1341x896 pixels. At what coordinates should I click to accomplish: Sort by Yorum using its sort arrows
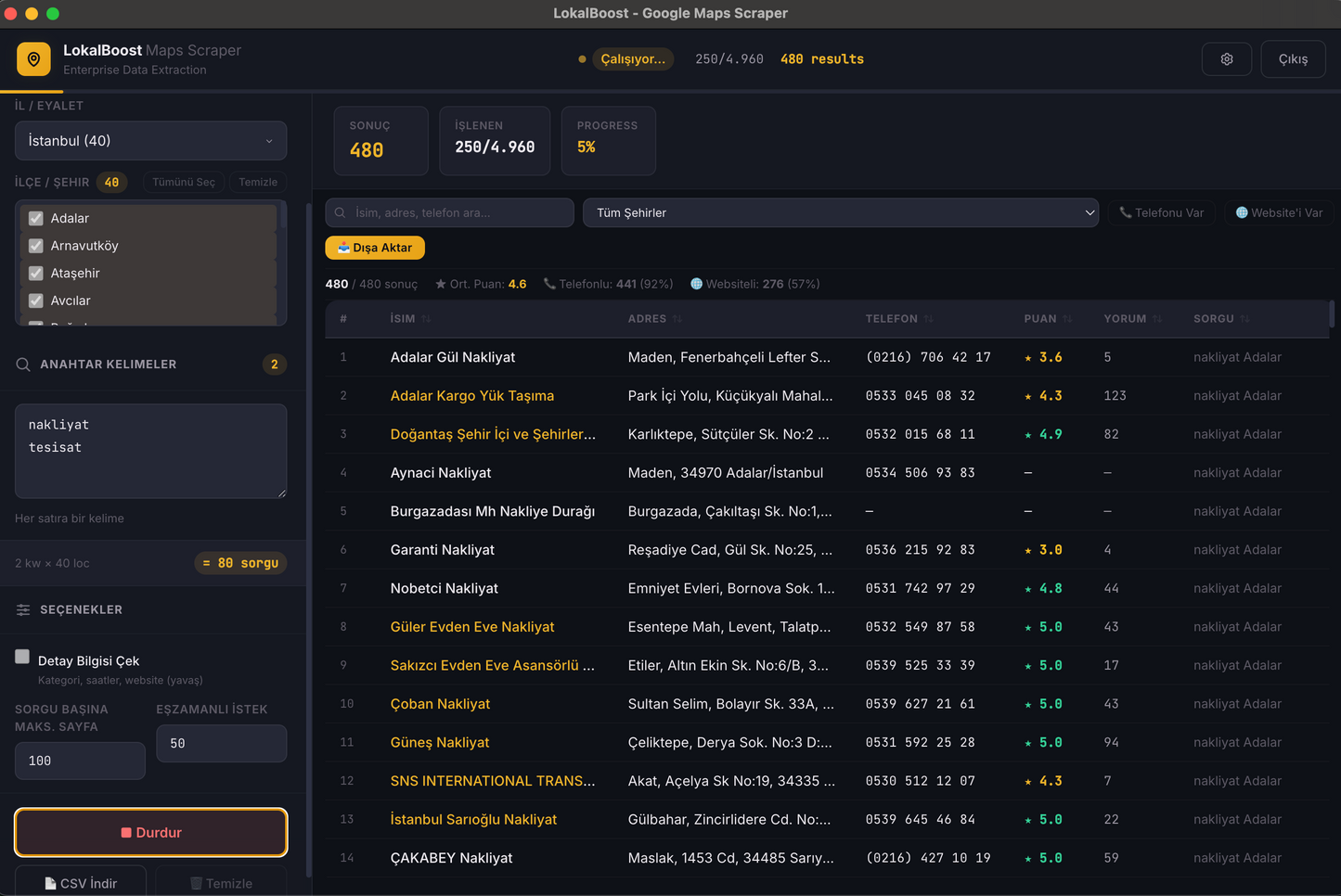pos(1157,319)
